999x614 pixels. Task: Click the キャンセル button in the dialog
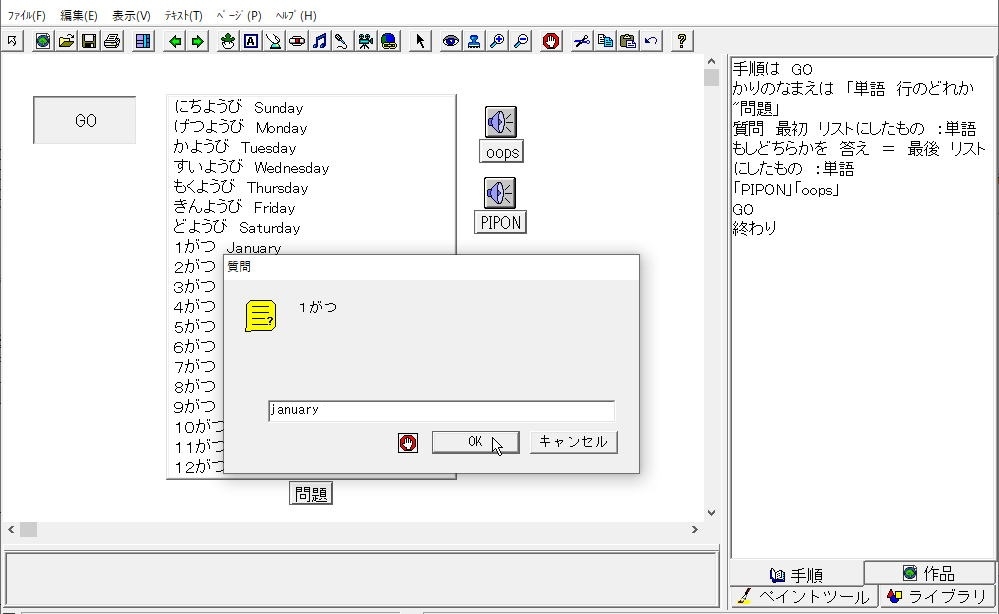573,442
